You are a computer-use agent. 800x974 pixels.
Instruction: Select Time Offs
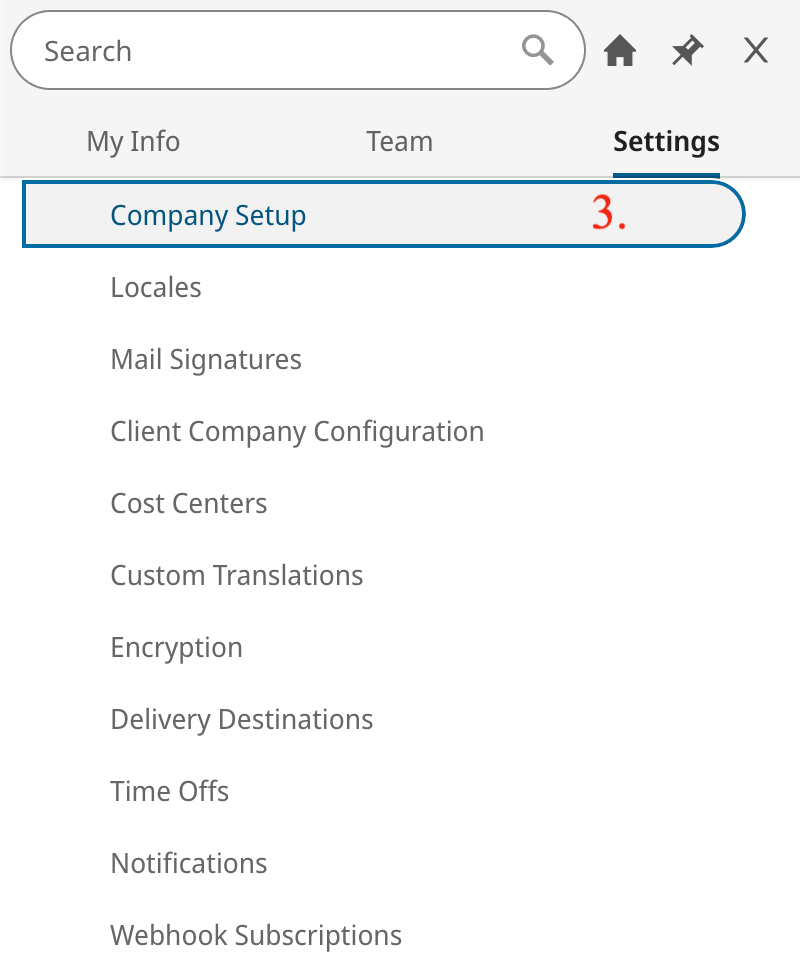(x=170, y=792)
